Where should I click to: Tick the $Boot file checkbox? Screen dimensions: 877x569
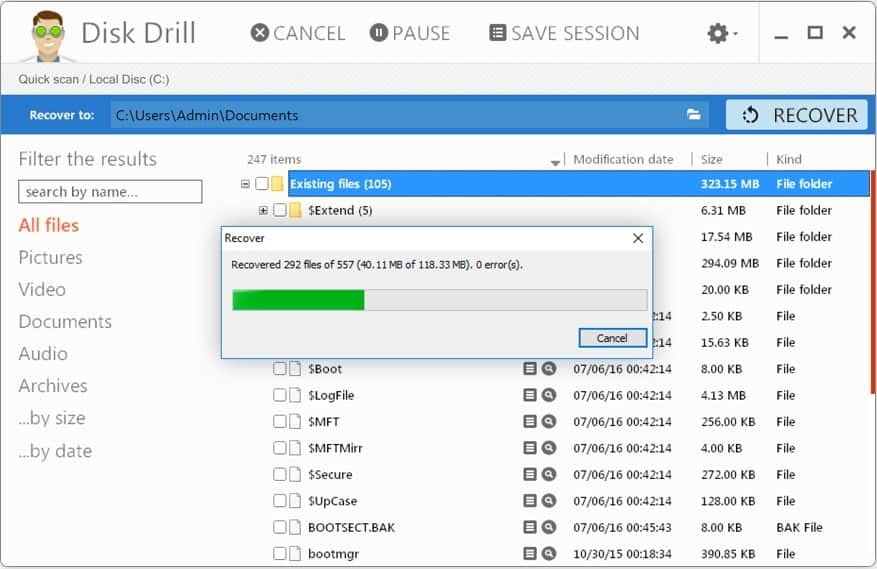280,369
